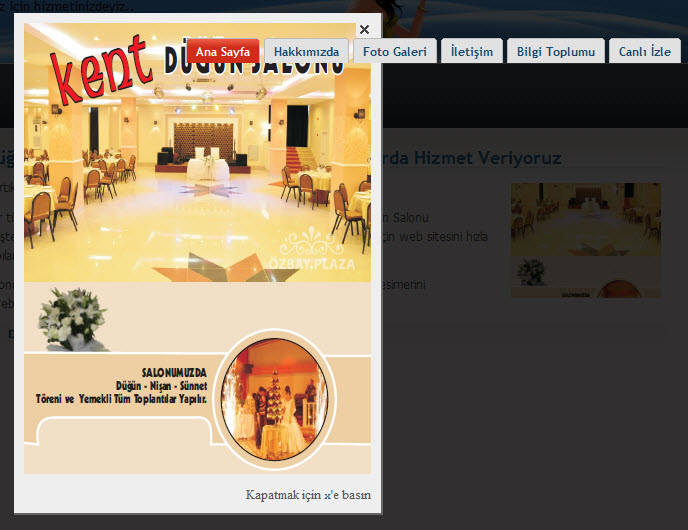688x530 pixels.
Task: Click the 'SALONUMUZDA' text in the flyer
Action: point(174,373)
